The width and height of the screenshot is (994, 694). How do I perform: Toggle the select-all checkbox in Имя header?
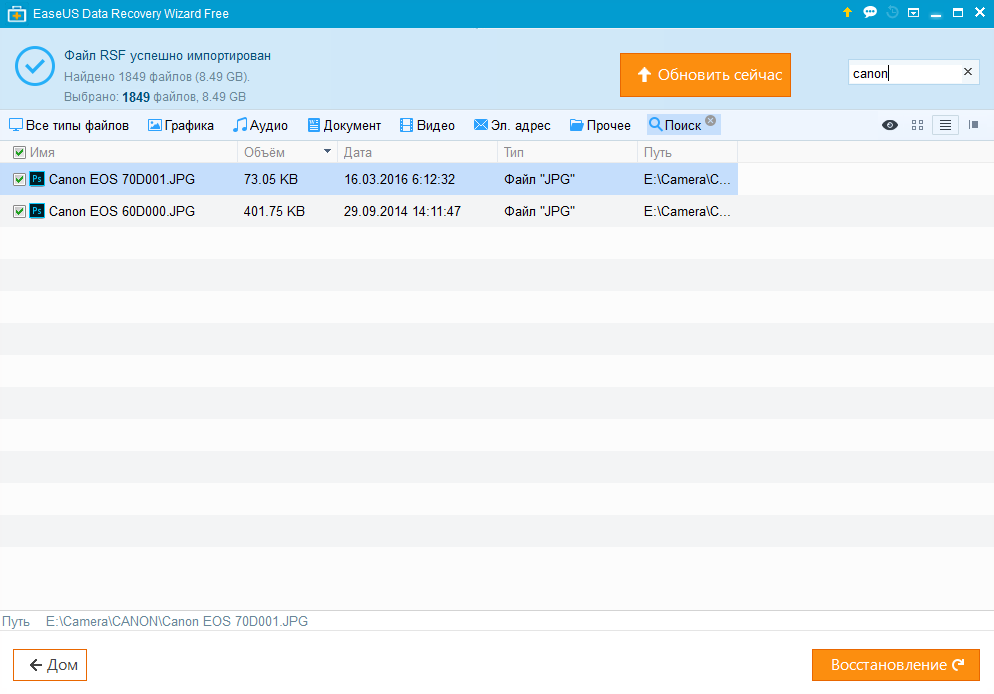pos(20,152)
